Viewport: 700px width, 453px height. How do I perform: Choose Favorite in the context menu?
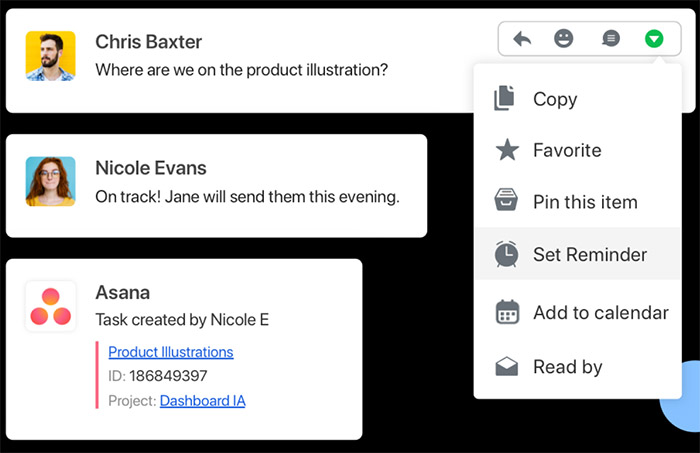[x=567, y=150]
